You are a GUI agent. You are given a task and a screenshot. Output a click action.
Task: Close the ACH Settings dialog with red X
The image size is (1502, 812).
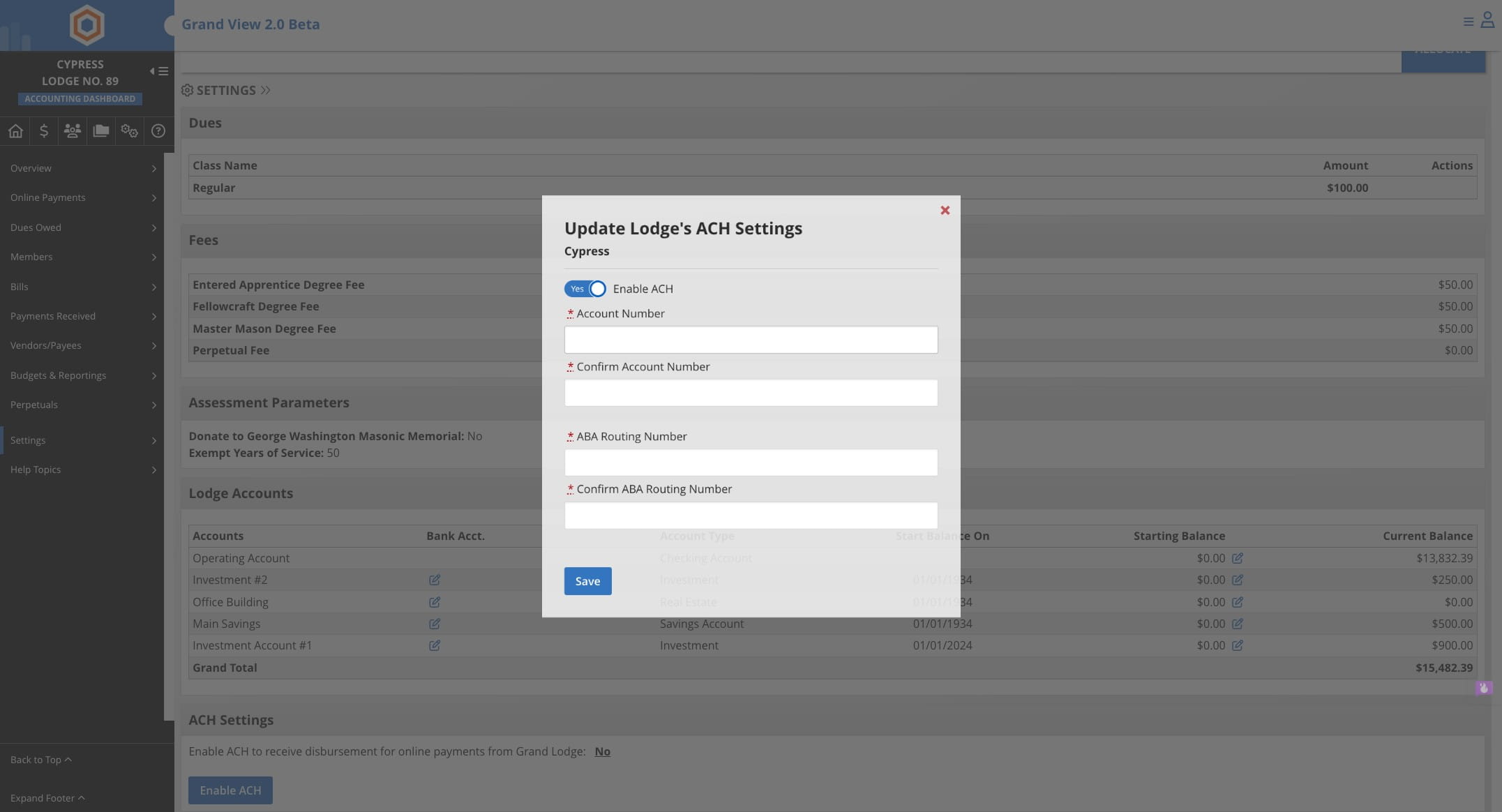(x=945, y=211)
